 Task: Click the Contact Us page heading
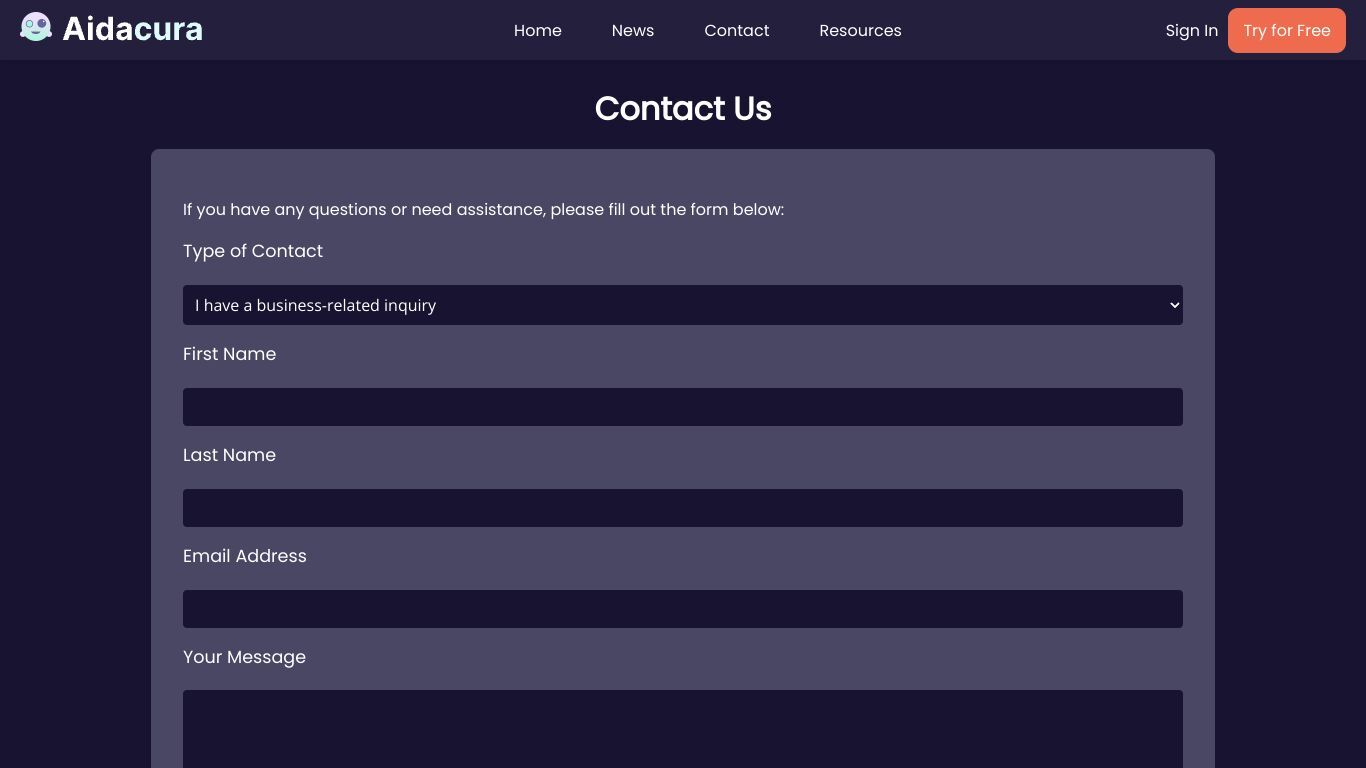point(683,108)
